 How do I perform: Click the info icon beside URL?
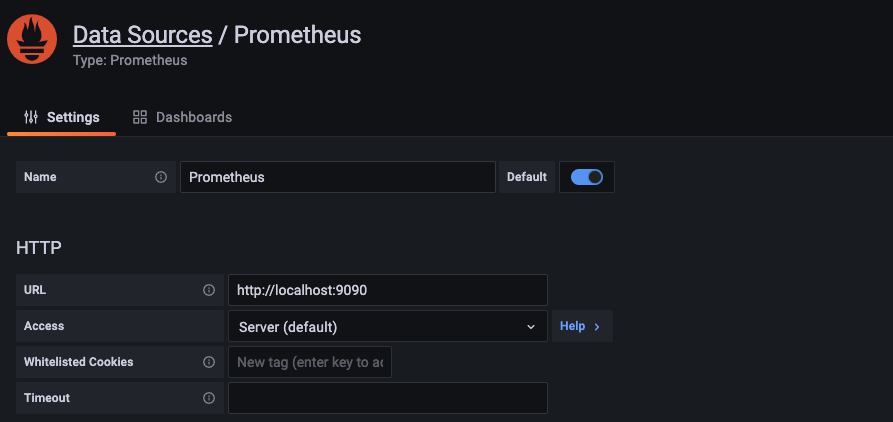[x=209, y=290]
